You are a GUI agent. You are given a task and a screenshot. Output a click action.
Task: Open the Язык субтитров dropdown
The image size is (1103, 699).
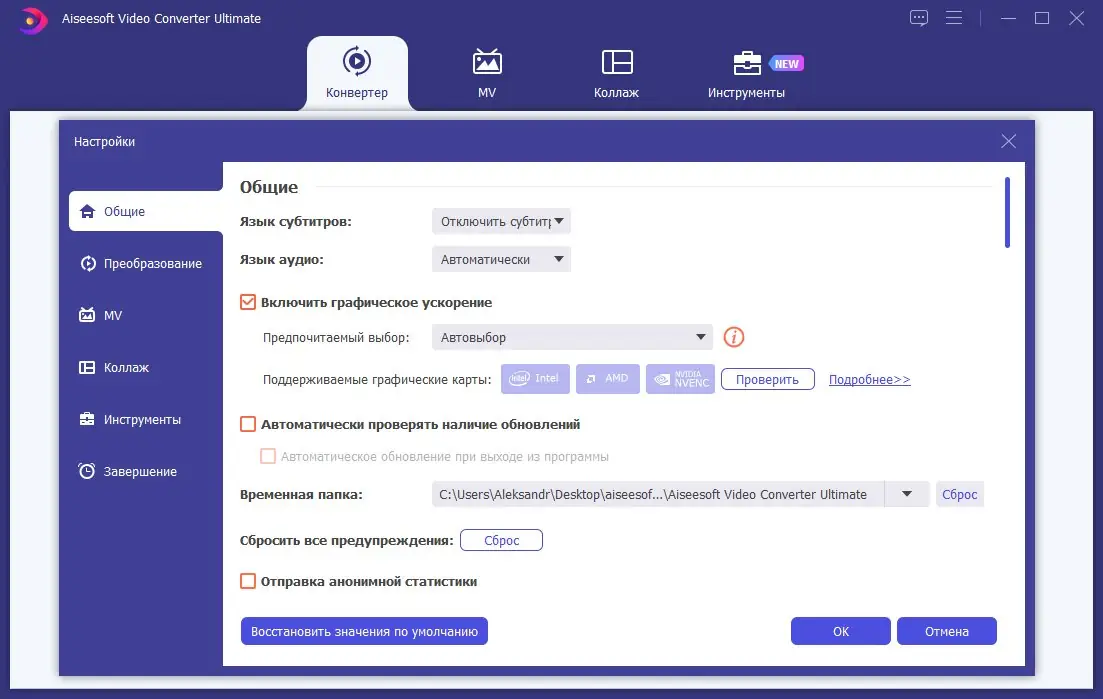point(500,221)
